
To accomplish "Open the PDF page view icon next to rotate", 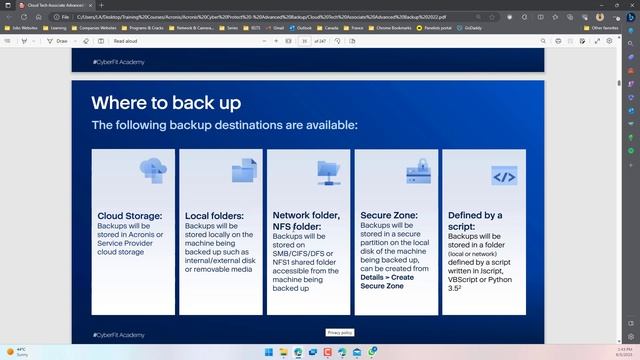I will [352, 41].
